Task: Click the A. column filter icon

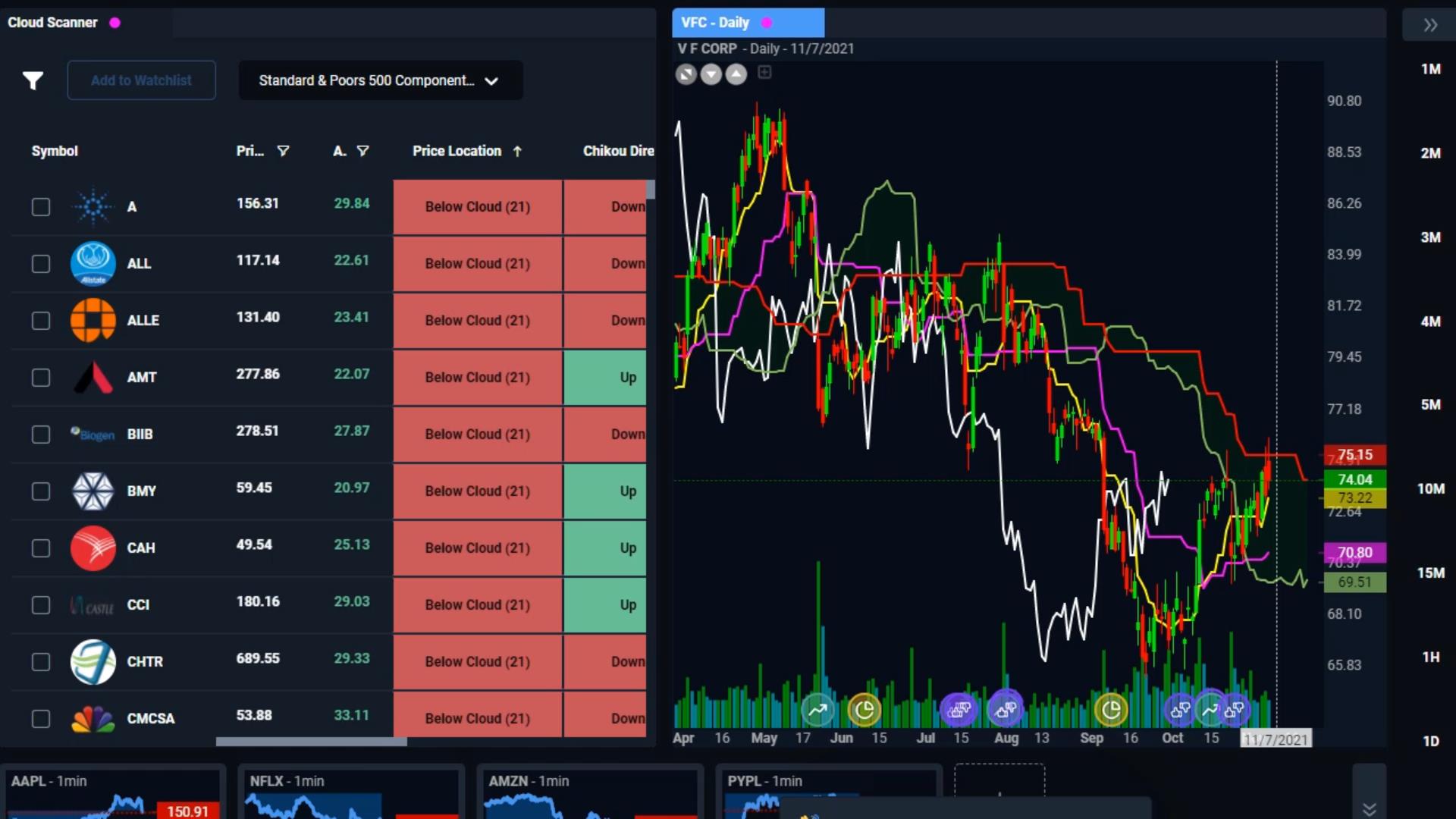Action: pyautogui.click(x=362, y=151)
